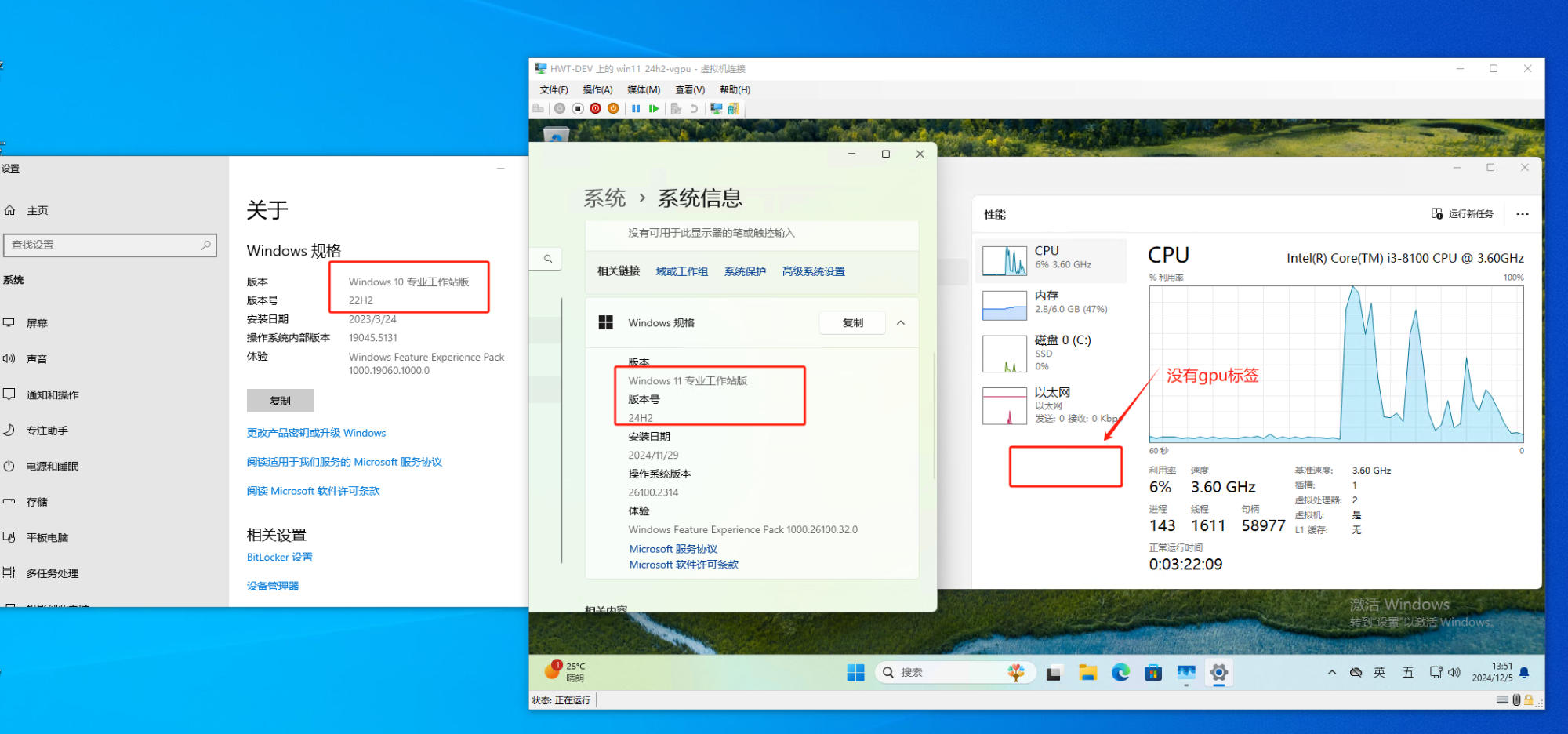The image size is (1568, 734).
Task: Open Microsoft Store from the VM taskbar
Action: pyautogui.click(x=1153, y=672)
